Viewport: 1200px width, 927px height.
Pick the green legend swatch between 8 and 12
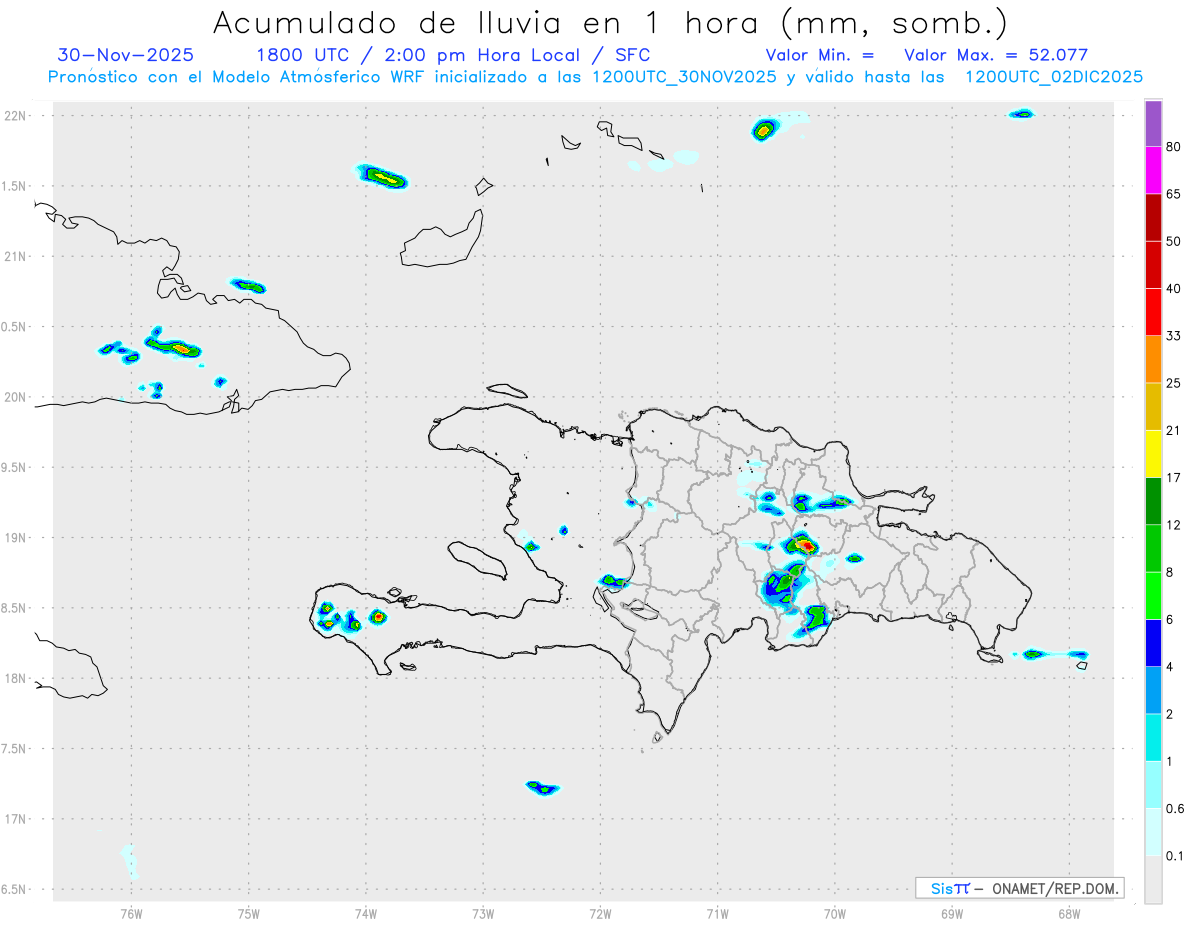(x=1153, y=547)
